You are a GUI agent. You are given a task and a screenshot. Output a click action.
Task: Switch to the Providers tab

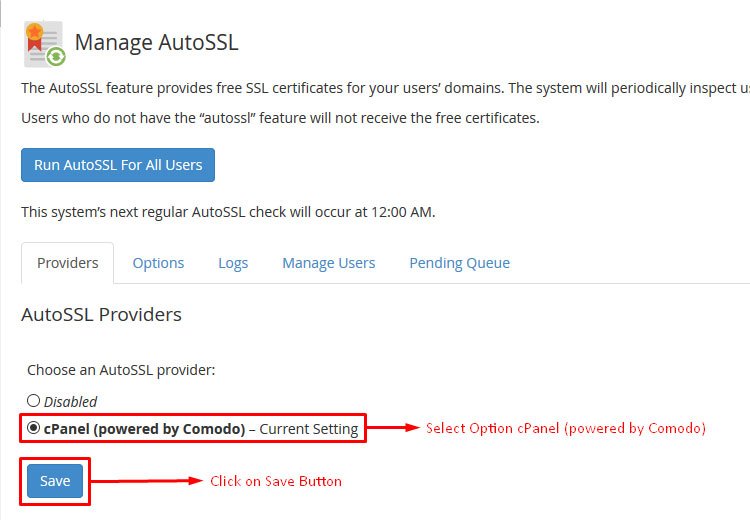pyautogui.click(x=67, y=263)
